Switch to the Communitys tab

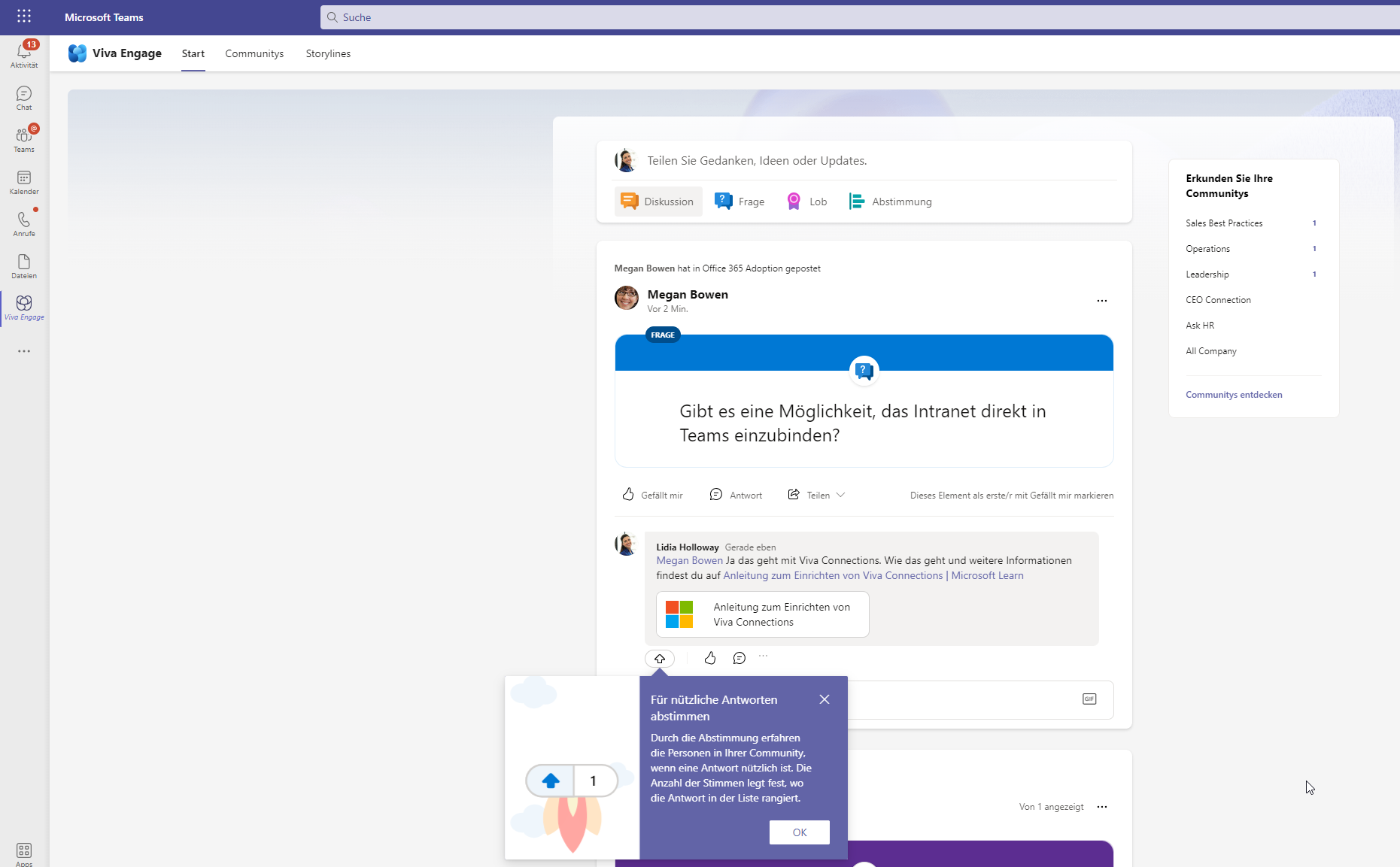point(254,53)
